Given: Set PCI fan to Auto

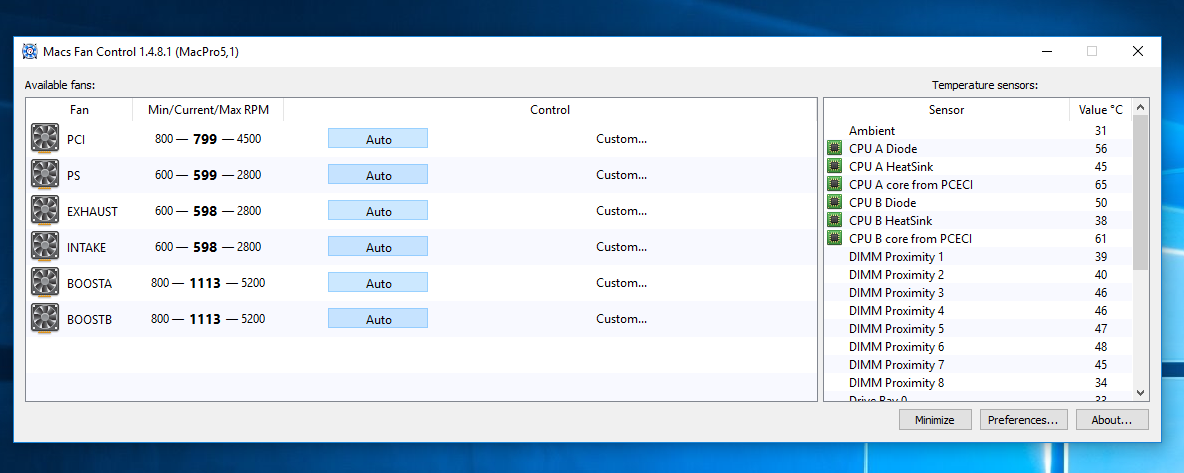Looking at the screenshot, I should 378,139.
